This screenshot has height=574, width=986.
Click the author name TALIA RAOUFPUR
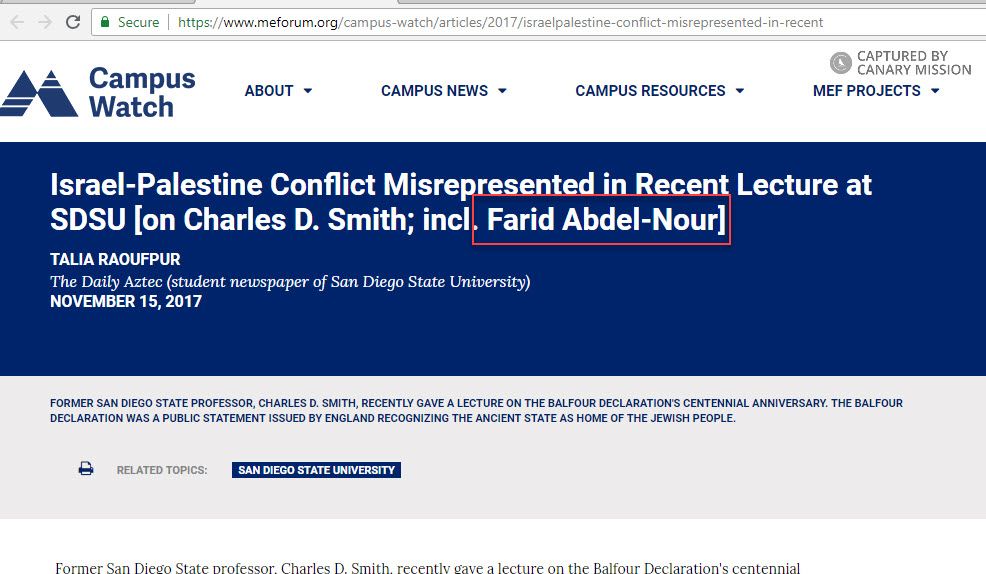coord(115,259)
